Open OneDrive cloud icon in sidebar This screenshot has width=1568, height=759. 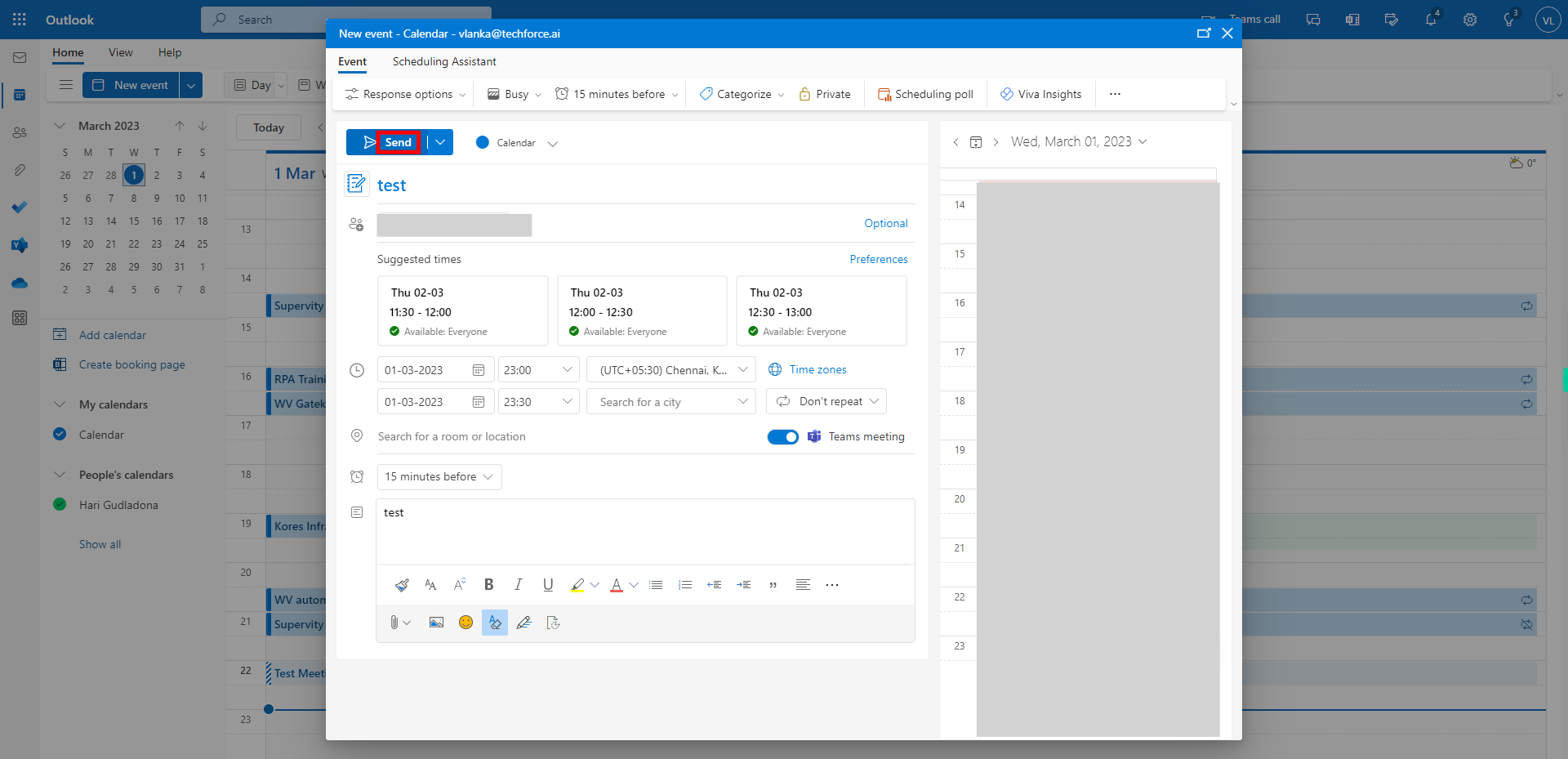(20, 283)
